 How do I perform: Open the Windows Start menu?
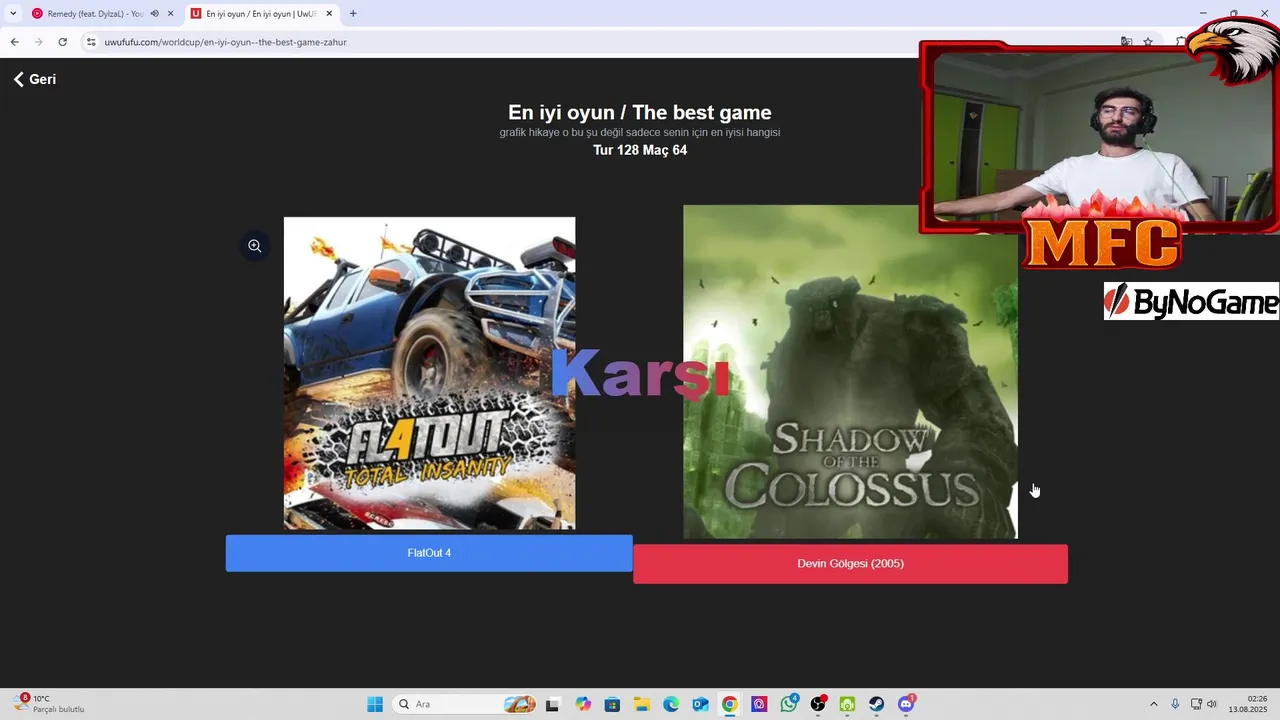click(x=375, y=704)
